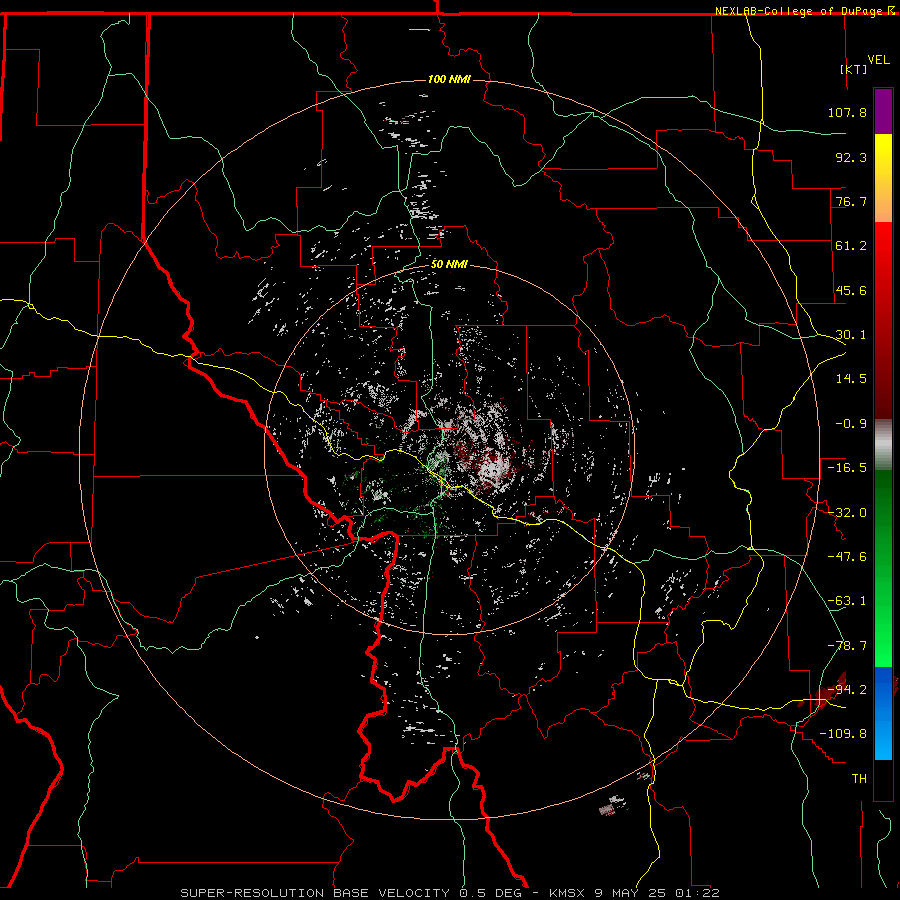
Task: Click the 50 NMI range ring label
Action: click(449, 264)
